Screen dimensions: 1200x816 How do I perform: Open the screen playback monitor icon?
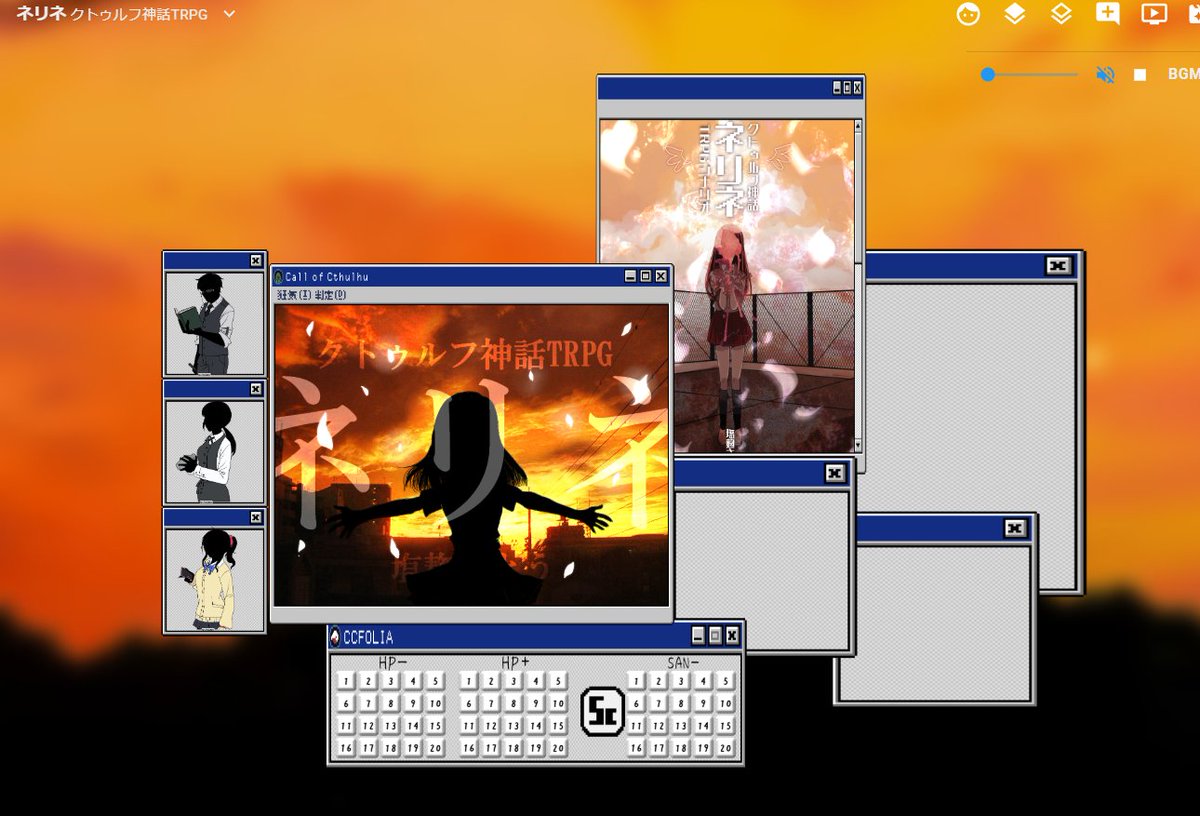[1154, 14]
